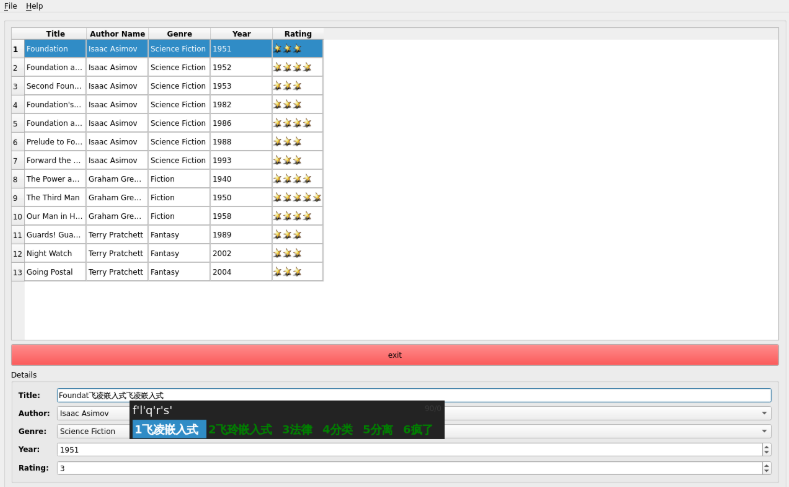
Task: Choose IME candidate 6 疯了
Action: pyautogui.click(x=418, y=429)
